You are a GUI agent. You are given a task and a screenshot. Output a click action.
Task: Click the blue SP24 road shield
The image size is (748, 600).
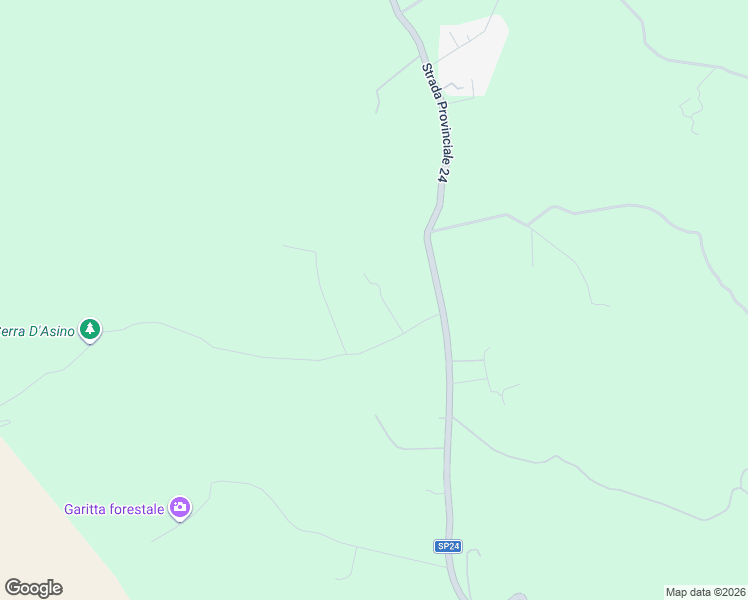pos(448,546)
